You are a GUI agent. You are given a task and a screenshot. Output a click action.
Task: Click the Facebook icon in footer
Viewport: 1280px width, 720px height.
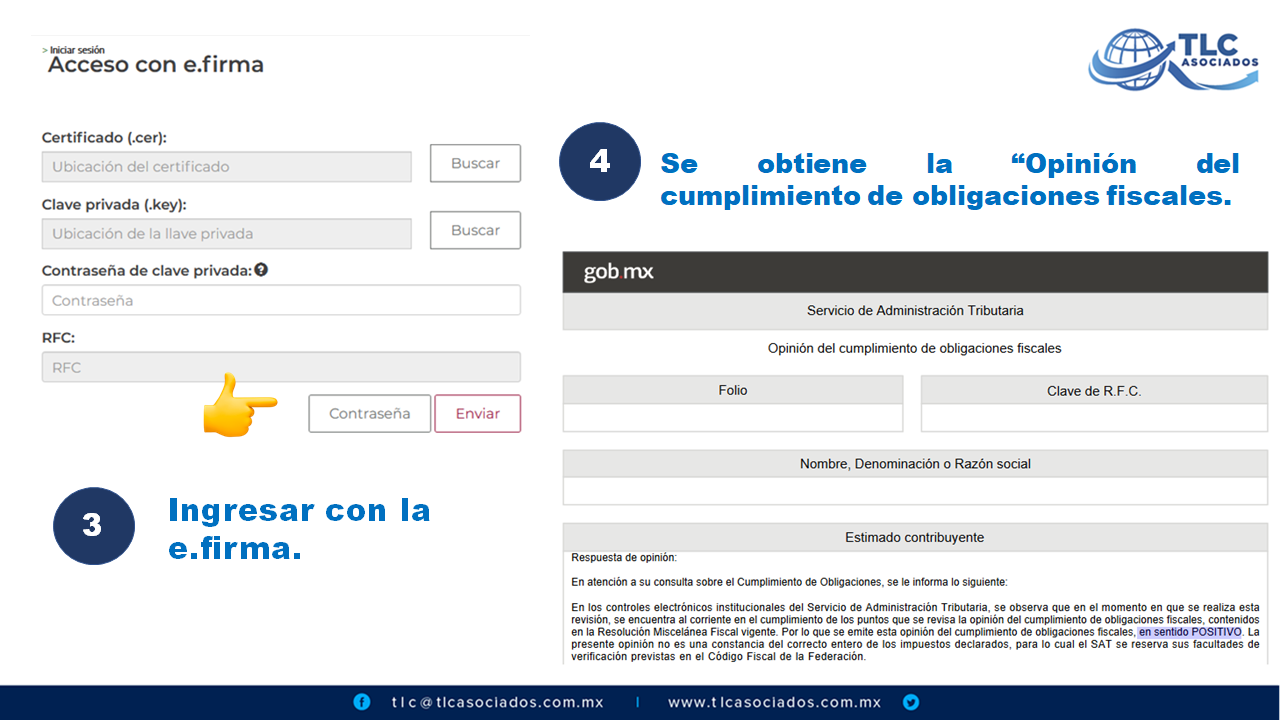tap(362, 702)
